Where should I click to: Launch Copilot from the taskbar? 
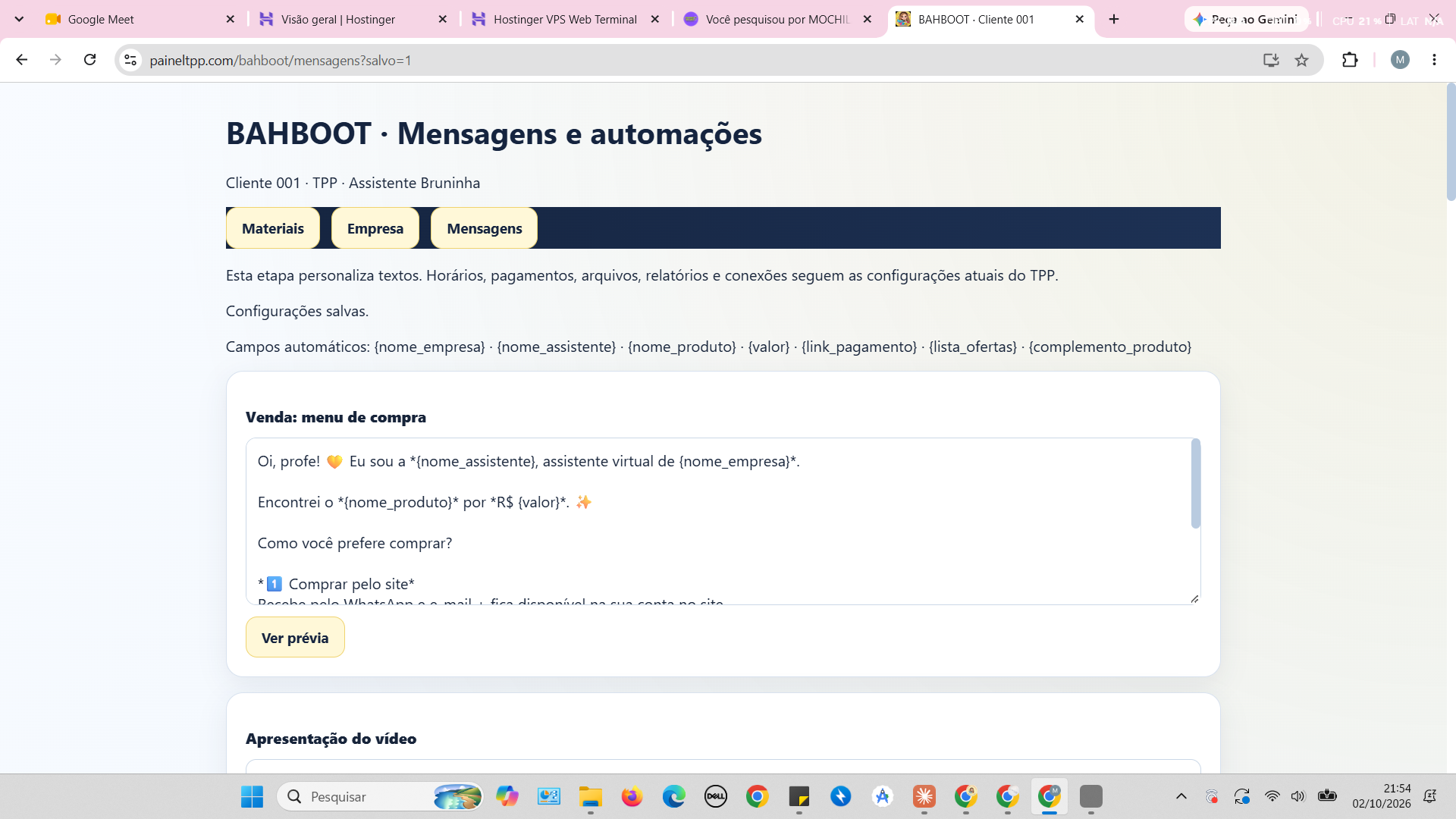(507, 796)
